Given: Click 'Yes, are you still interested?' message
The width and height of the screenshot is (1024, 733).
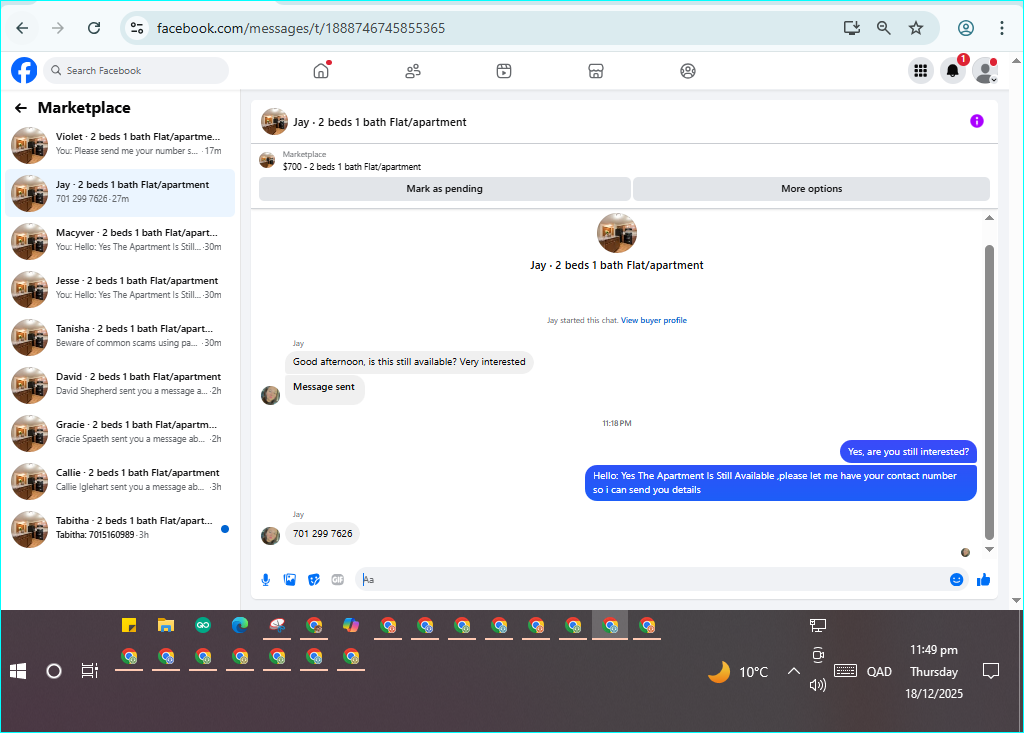Looking at the screenshot, I should (908, 451).
